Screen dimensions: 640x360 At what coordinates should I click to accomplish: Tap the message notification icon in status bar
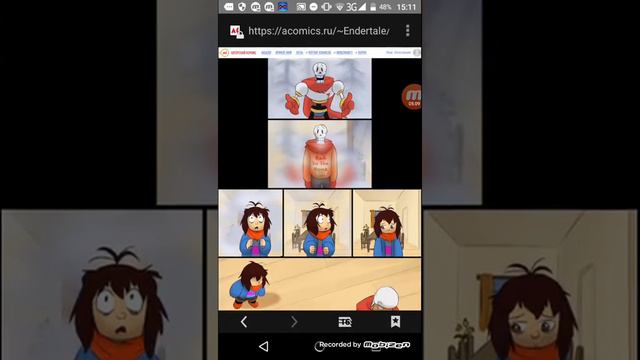pyautogui.click(x=229, y=7)
